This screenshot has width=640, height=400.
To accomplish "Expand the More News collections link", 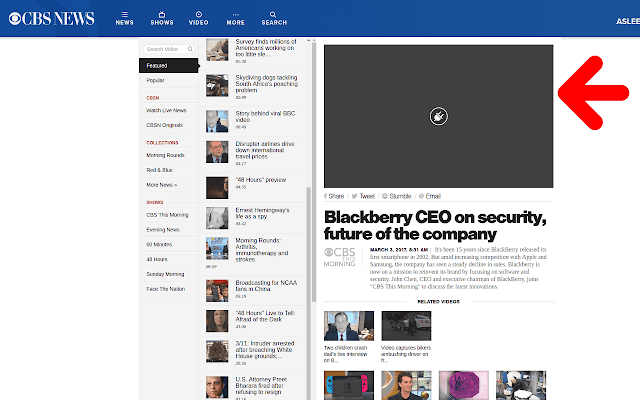I will pos(161,184).
